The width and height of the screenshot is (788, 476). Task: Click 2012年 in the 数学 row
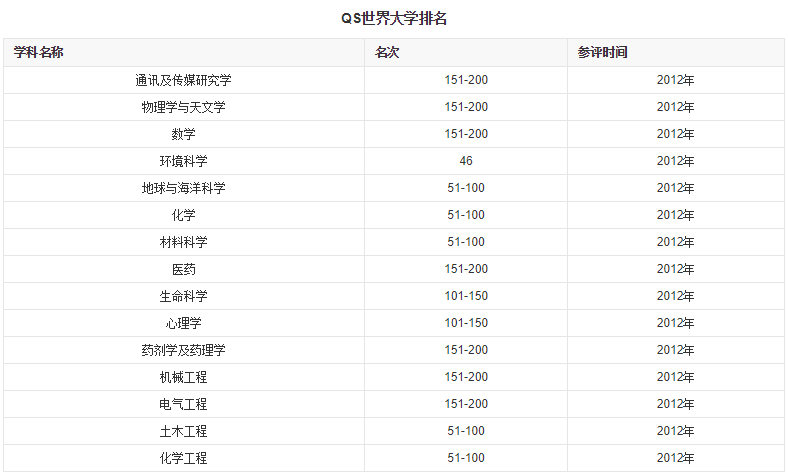(x=675, y=134)
